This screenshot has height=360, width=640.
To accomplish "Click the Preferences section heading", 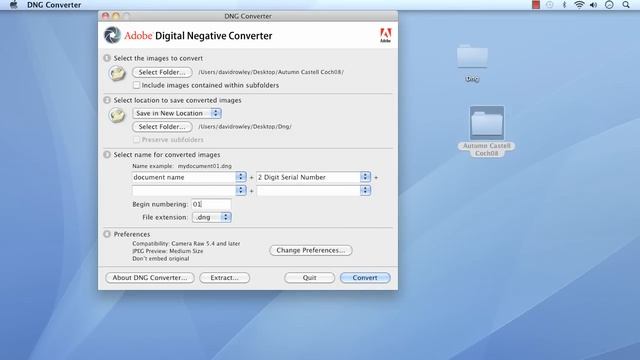I will (x=131, y=234).
